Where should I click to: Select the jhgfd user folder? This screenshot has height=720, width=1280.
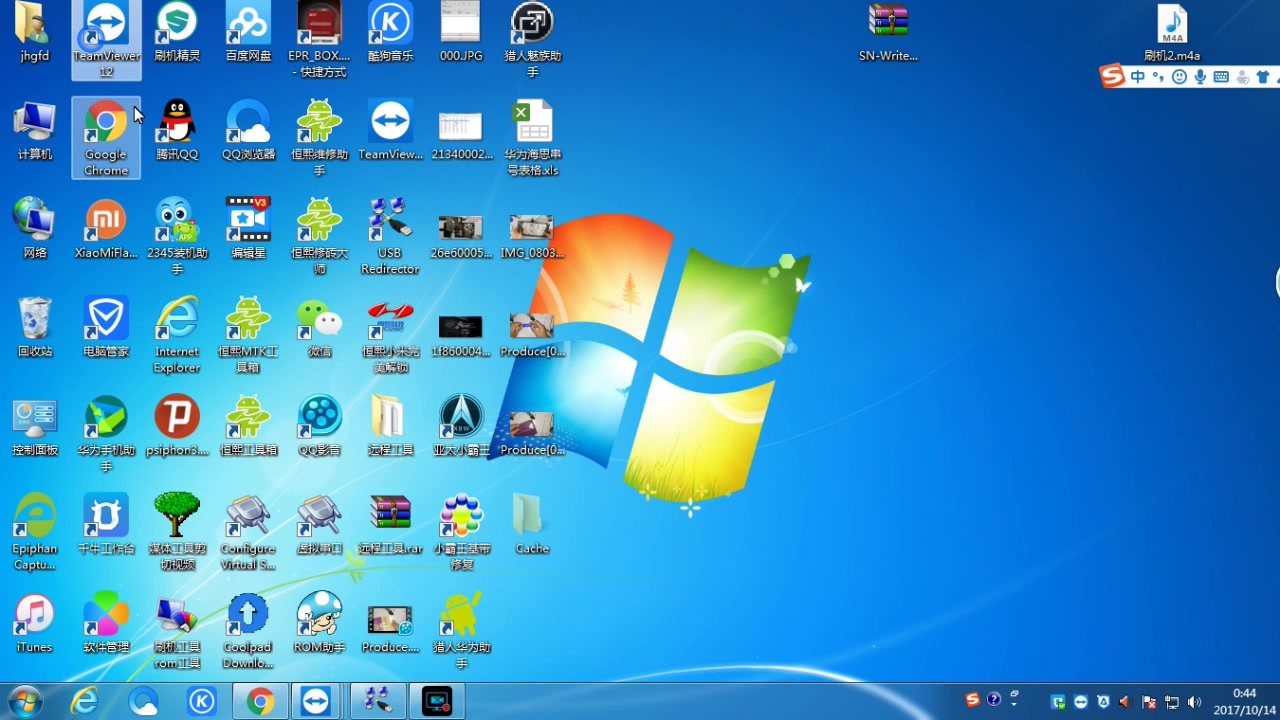[x=35, y=33]
